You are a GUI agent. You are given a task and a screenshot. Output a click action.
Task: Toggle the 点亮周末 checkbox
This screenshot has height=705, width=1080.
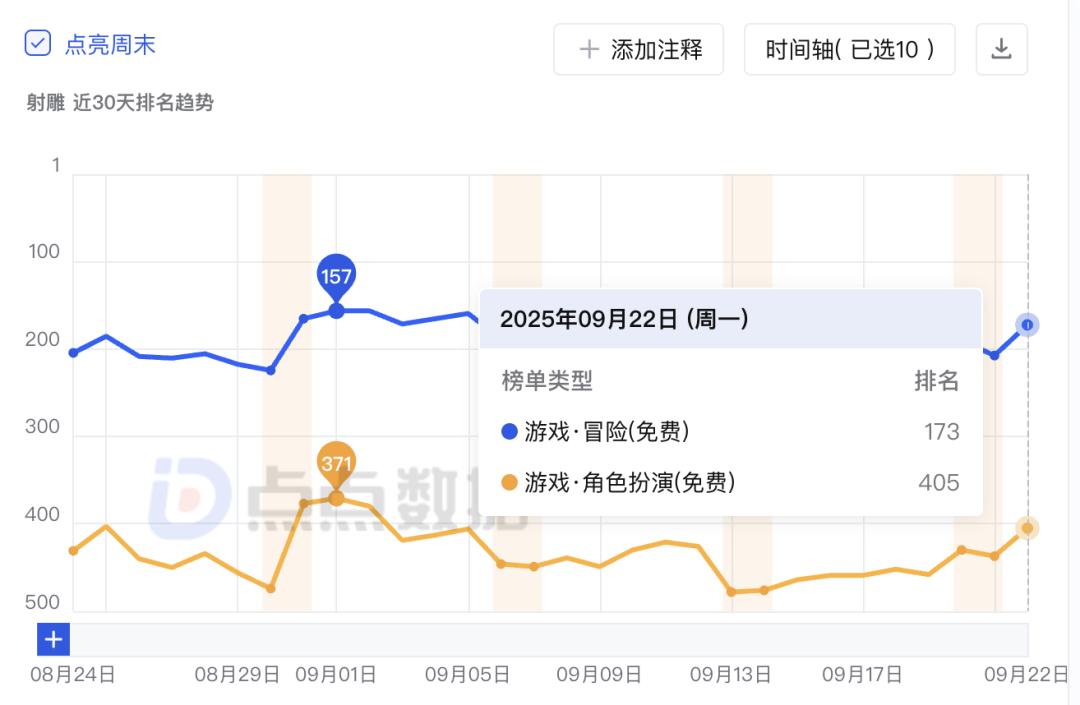[x=37, y=44]
